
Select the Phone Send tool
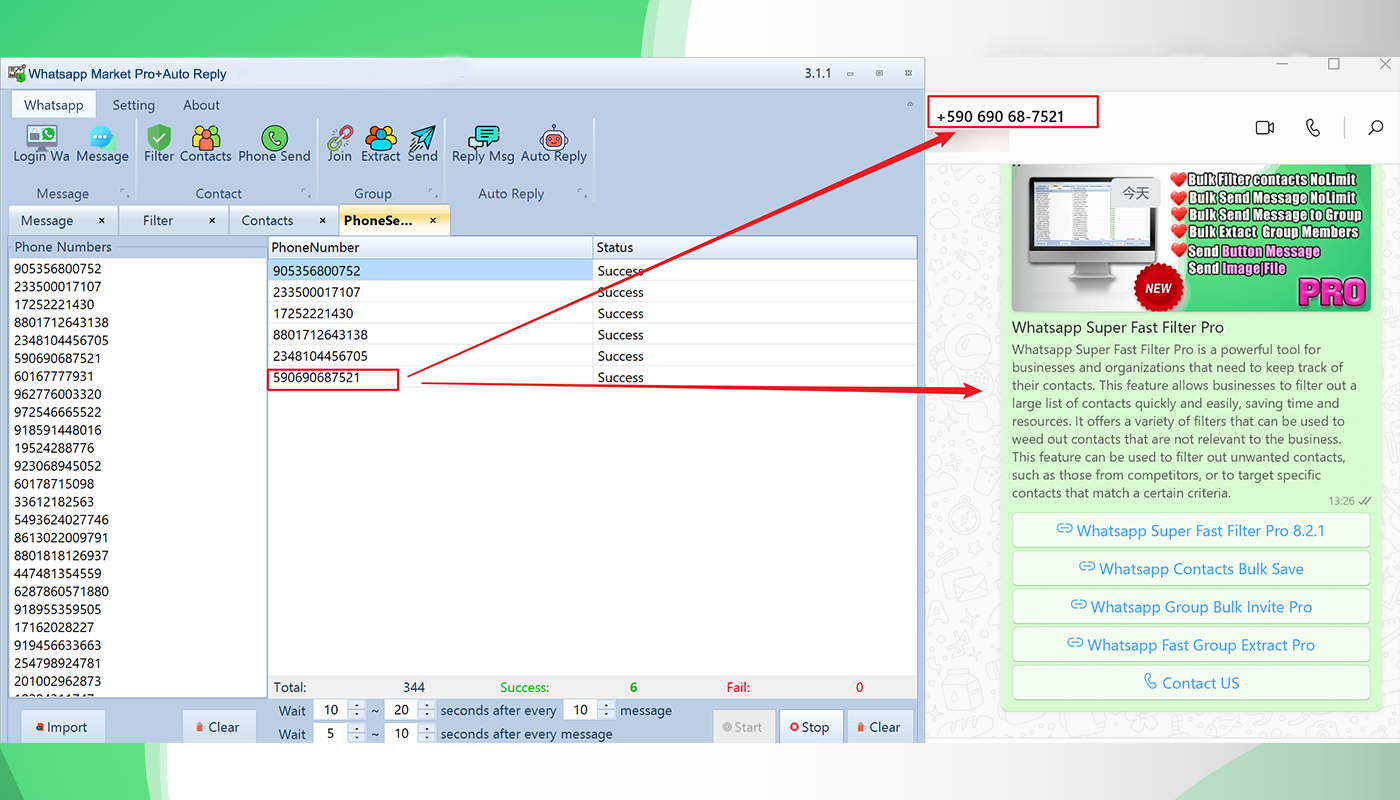(274, 144)
